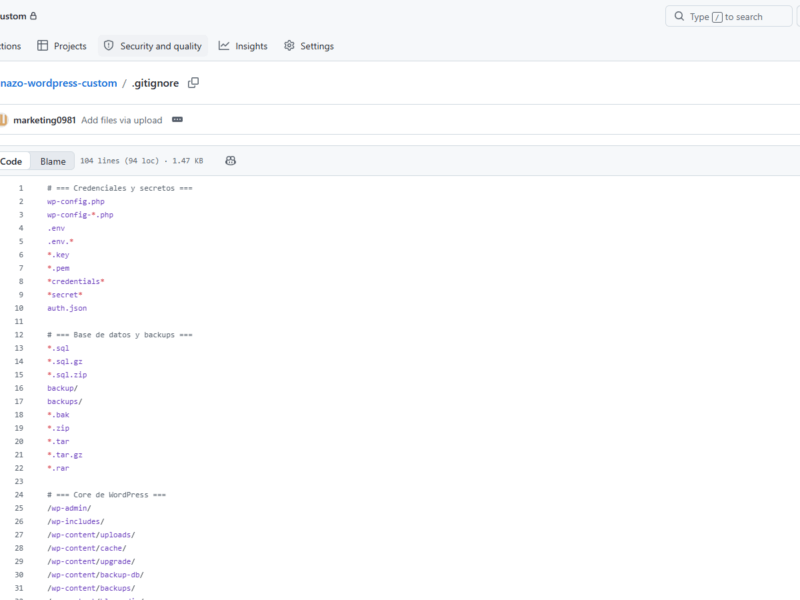
Task: Open marketing0981 user profile
Action: (x=44, y=120)
